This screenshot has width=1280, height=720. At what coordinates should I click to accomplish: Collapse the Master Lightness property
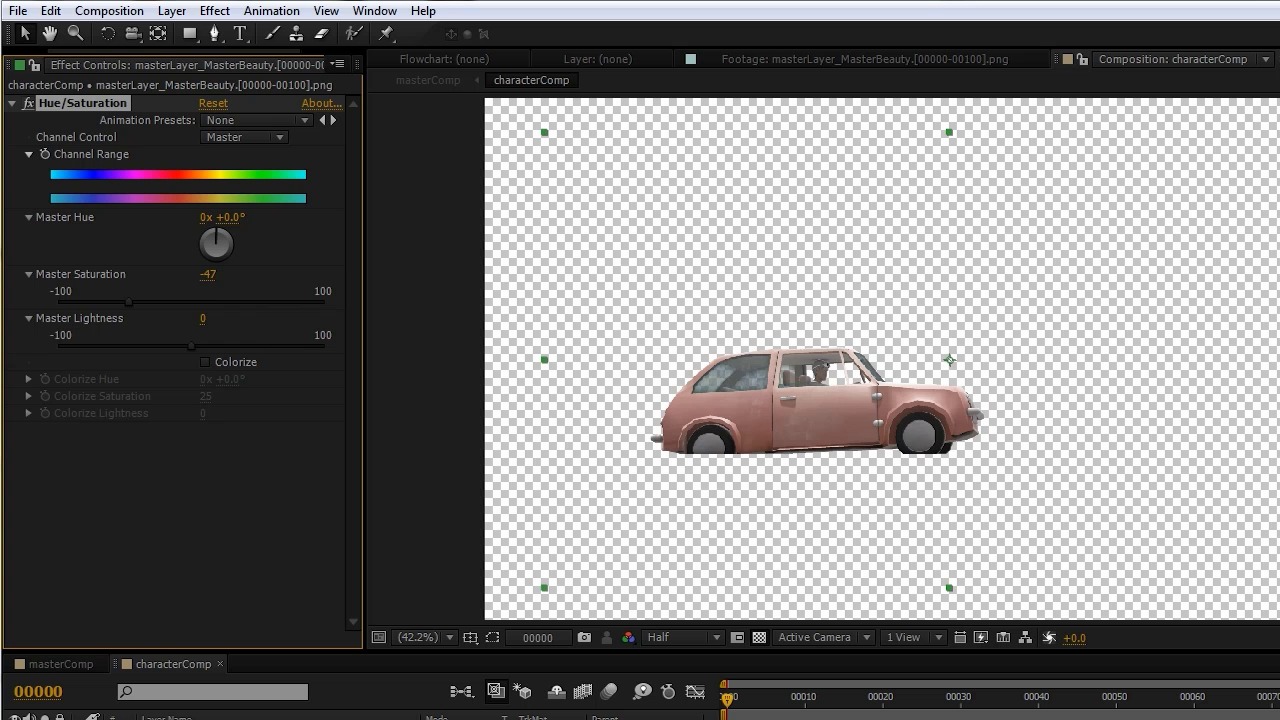tap(29, 318)
